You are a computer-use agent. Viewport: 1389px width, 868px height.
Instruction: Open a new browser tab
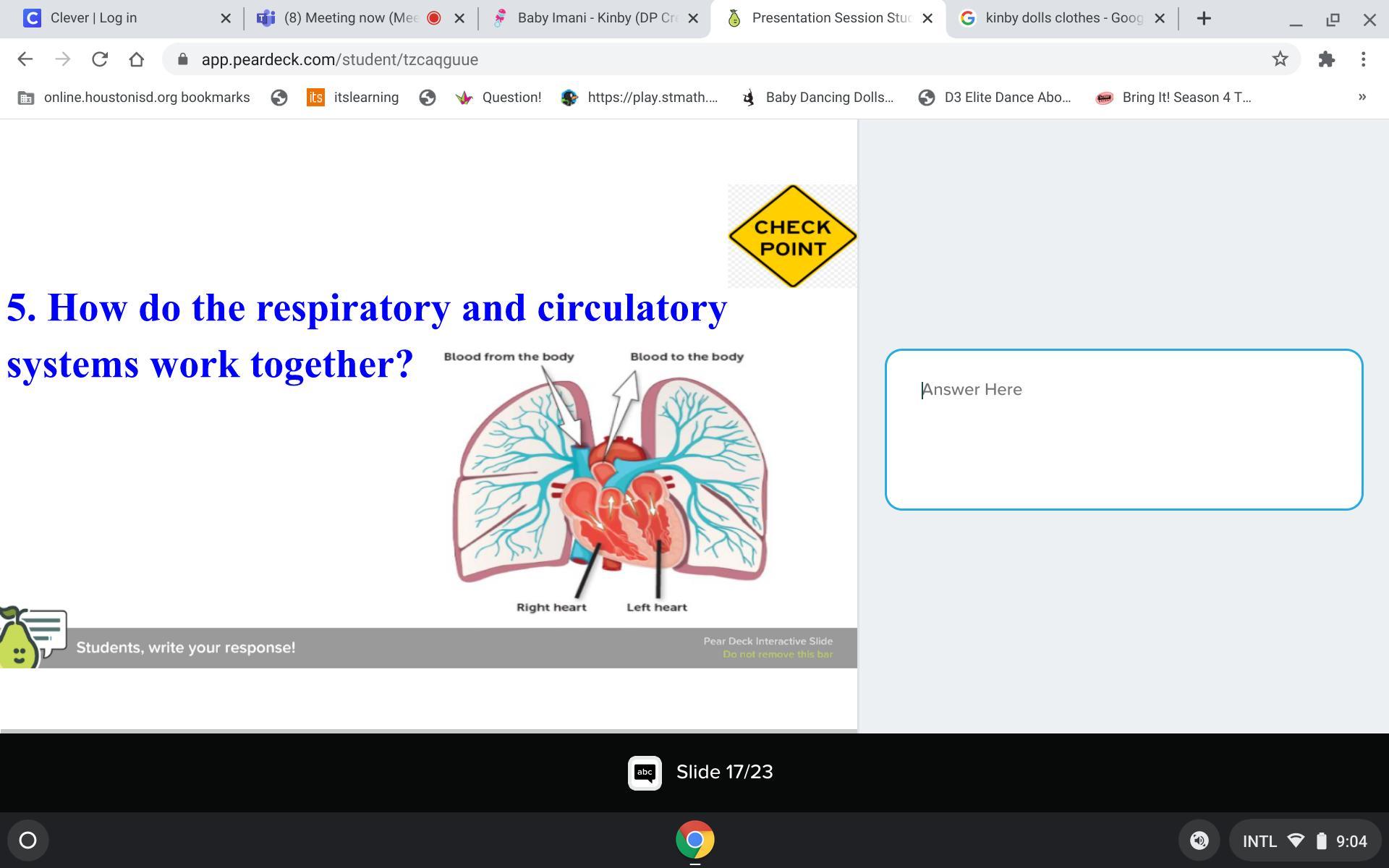[1204, 19]
